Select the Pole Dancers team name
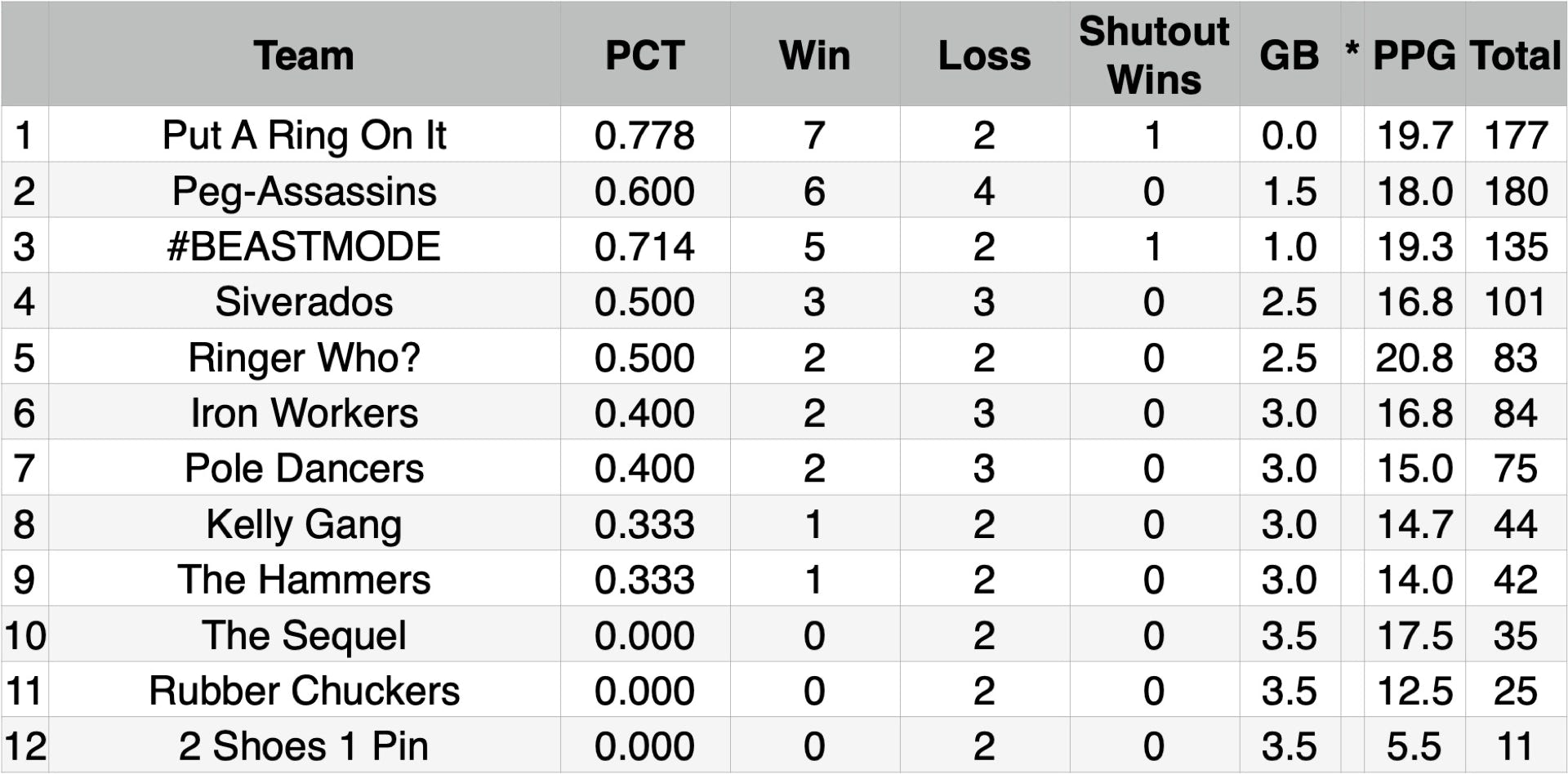 [x=304, y=469]
